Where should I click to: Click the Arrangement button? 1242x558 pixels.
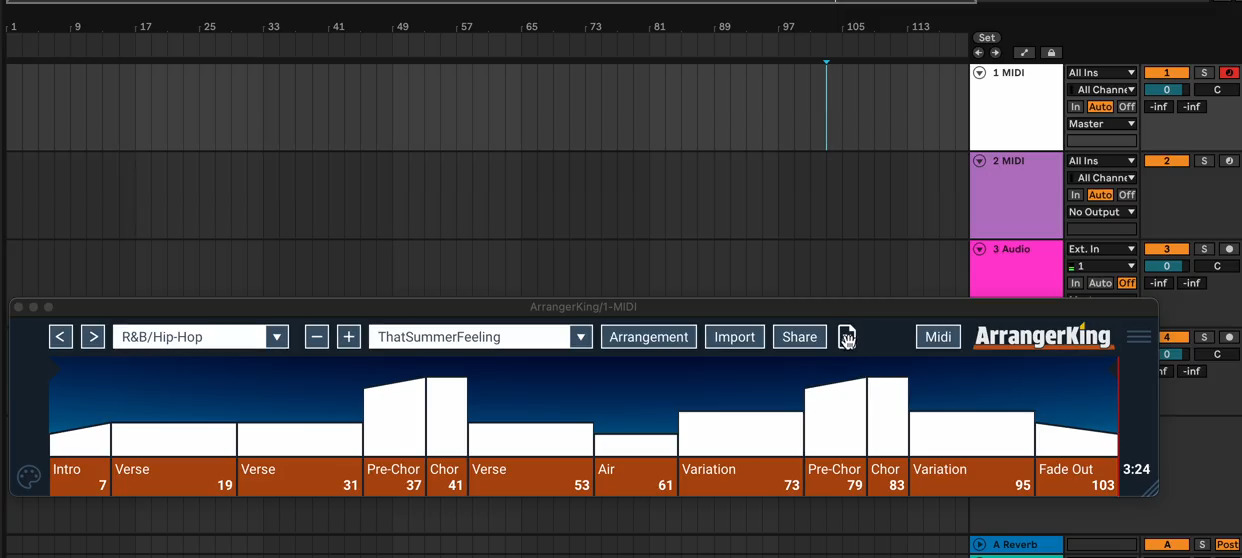648,337
